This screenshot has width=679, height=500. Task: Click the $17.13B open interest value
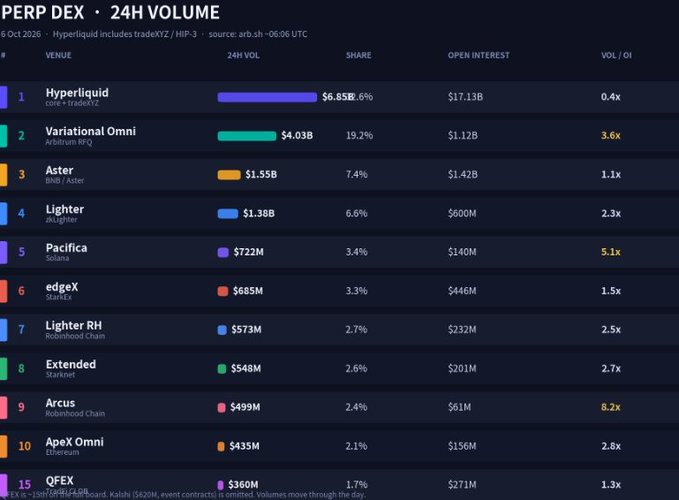pyautogui.click(x=466, y=97)
